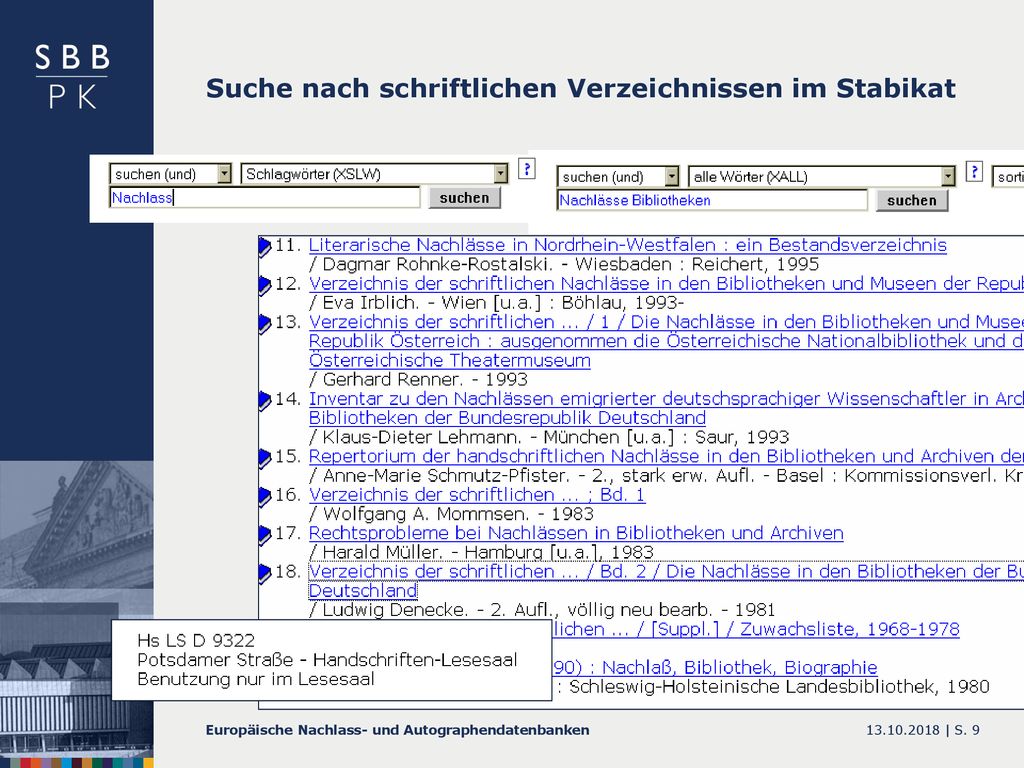Open the "Nachlaß, Bibliothek, Biographie" link
The height and width of the screenshot is (768, 1024).
[x=714, y=667]
